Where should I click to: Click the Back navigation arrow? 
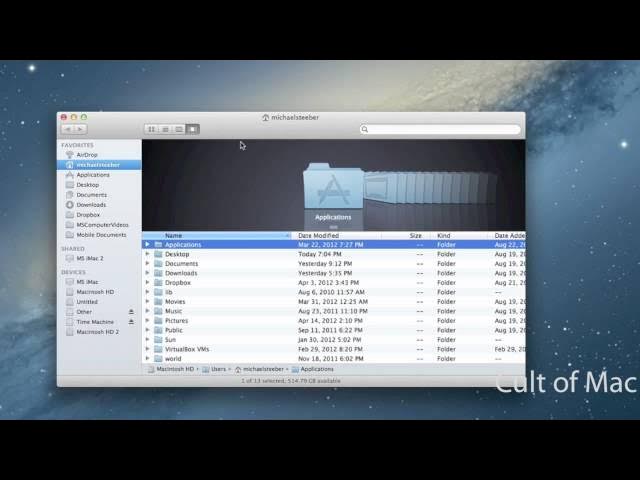tap(67, 129)
